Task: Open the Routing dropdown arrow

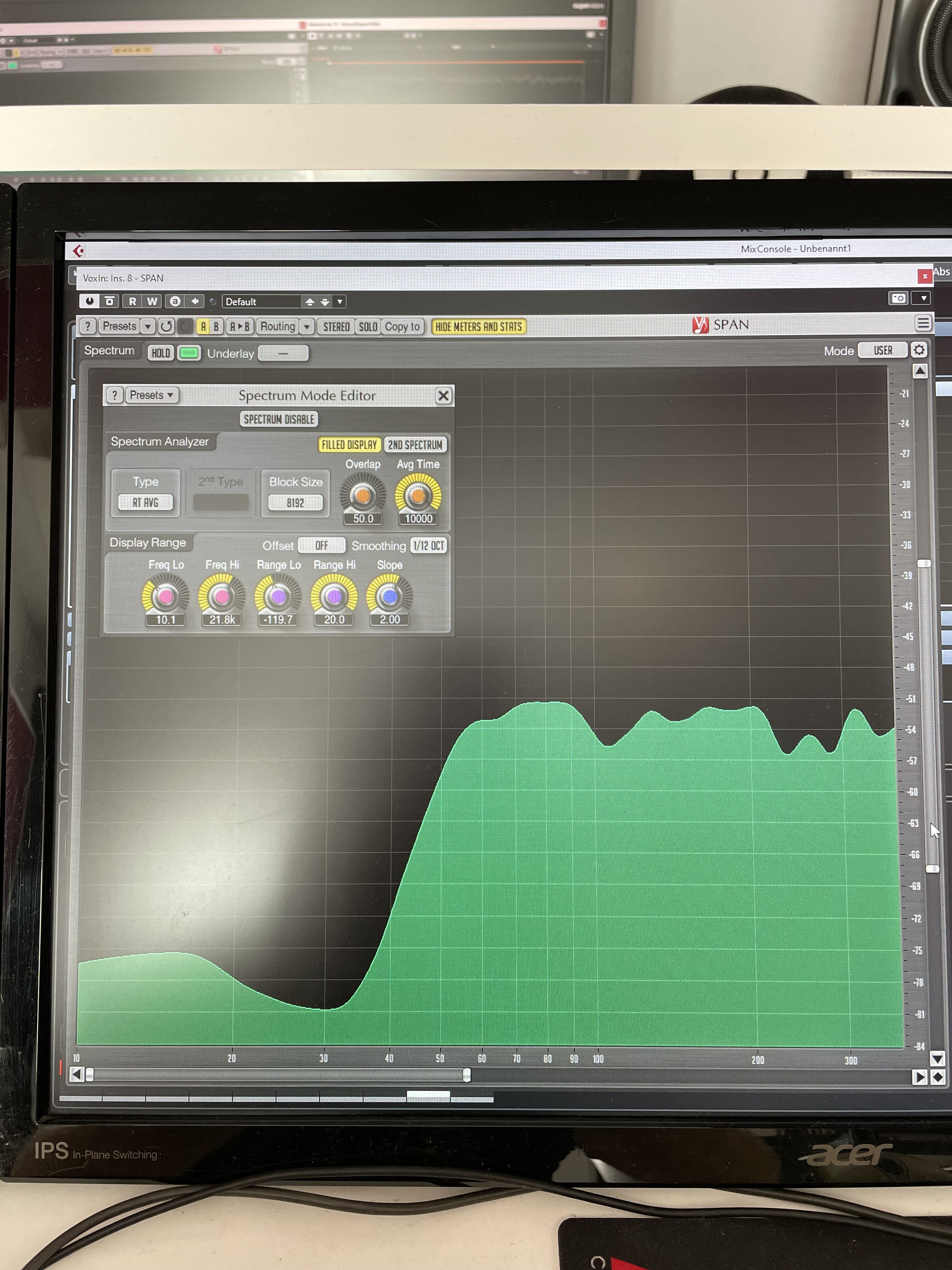Action: coord(307,327)
